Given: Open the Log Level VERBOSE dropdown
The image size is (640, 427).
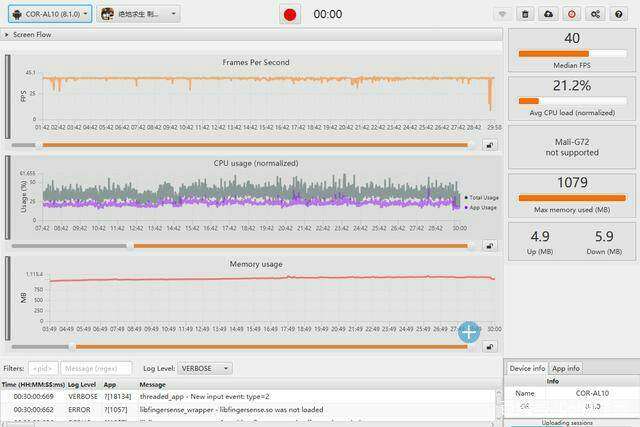Looking at the screenshot, I should click(x=205, y=369).
